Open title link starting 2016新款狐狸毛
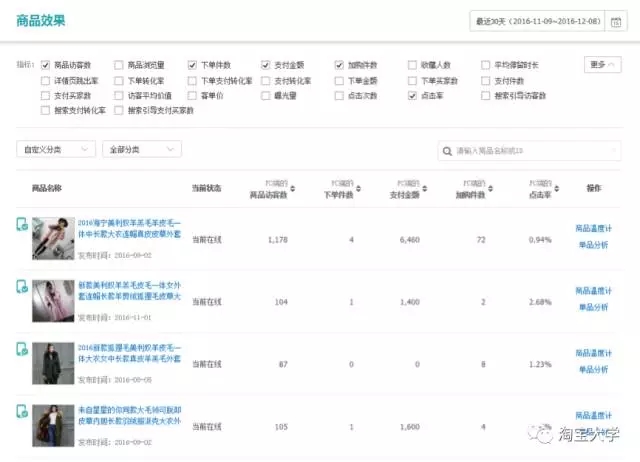 pos(129,353)
